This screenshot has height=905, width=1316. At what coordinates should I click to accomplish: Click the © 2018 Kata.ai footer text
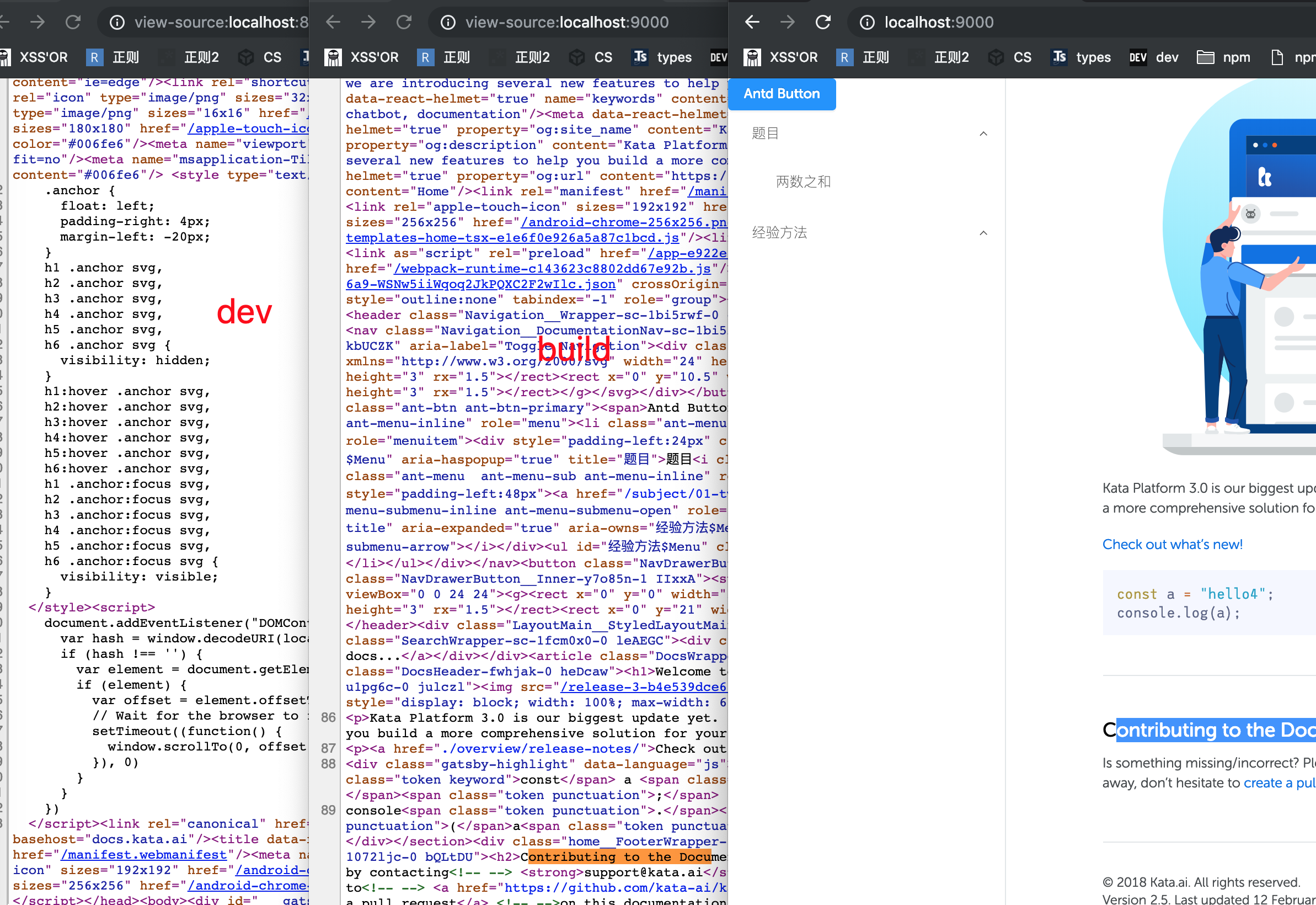coord(1201,882)
